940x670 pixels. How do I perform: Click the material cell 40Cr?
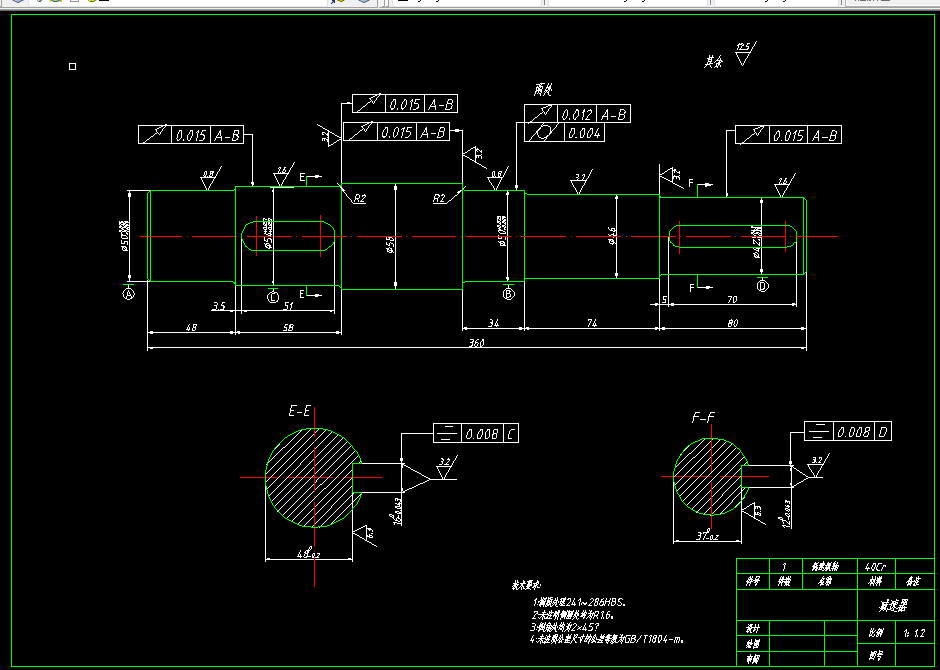pyautogui.click(x=876, y=566)
